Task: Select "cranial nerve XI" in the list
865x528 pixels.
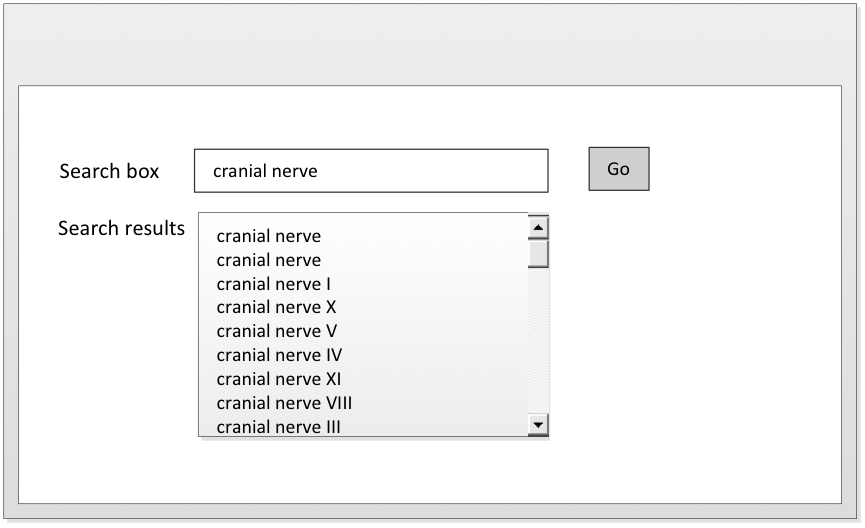Action: point(279,379)
